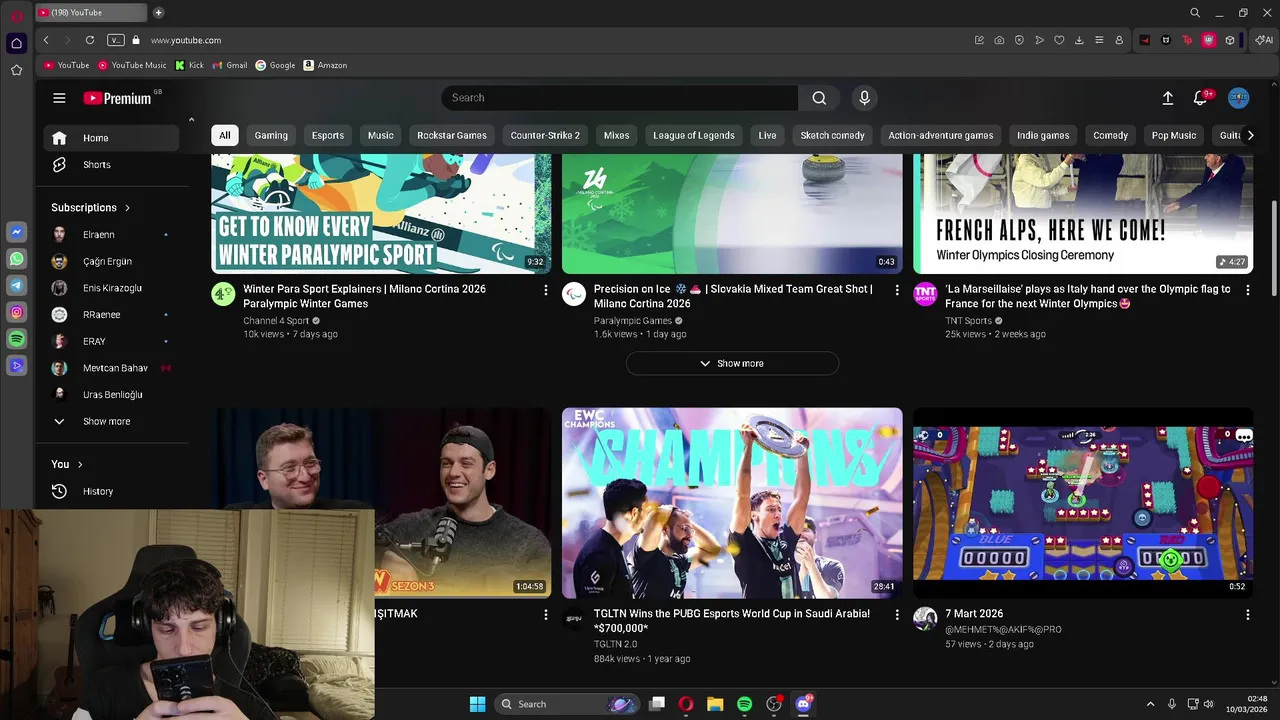Open Spotify in Opera sidebar
This screenshot has width=1280, height=720.
(16, 340)
